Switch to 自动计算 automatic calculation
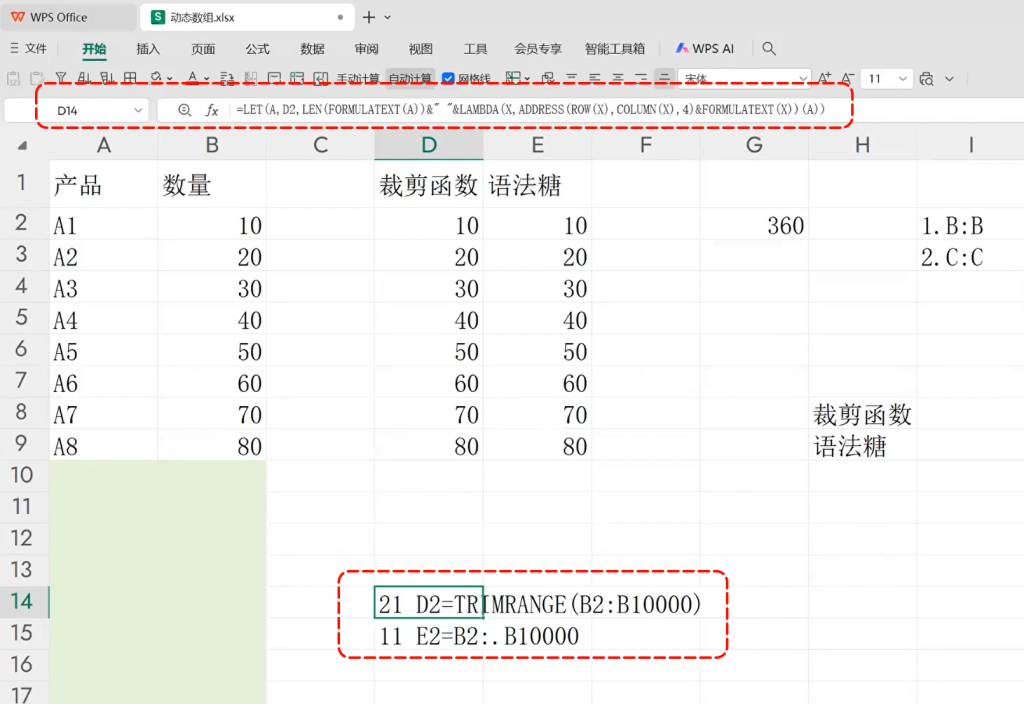Screen dimensions: 1024x704 point(409,78)
